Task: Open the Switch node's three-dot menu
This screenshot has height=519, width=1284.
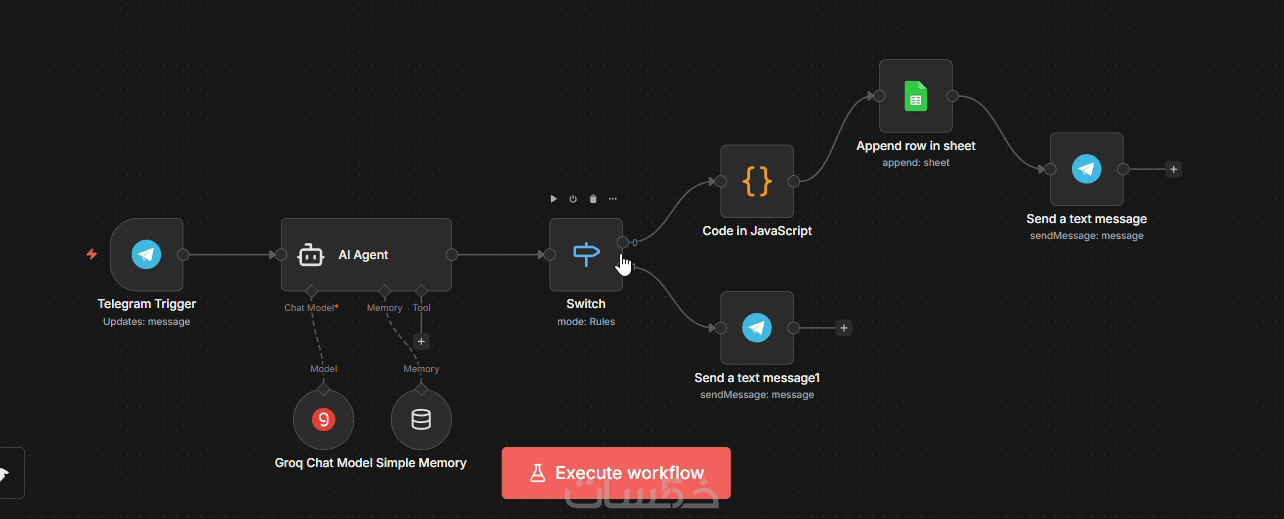Action: pyautogui.click(x=613, y=199)
